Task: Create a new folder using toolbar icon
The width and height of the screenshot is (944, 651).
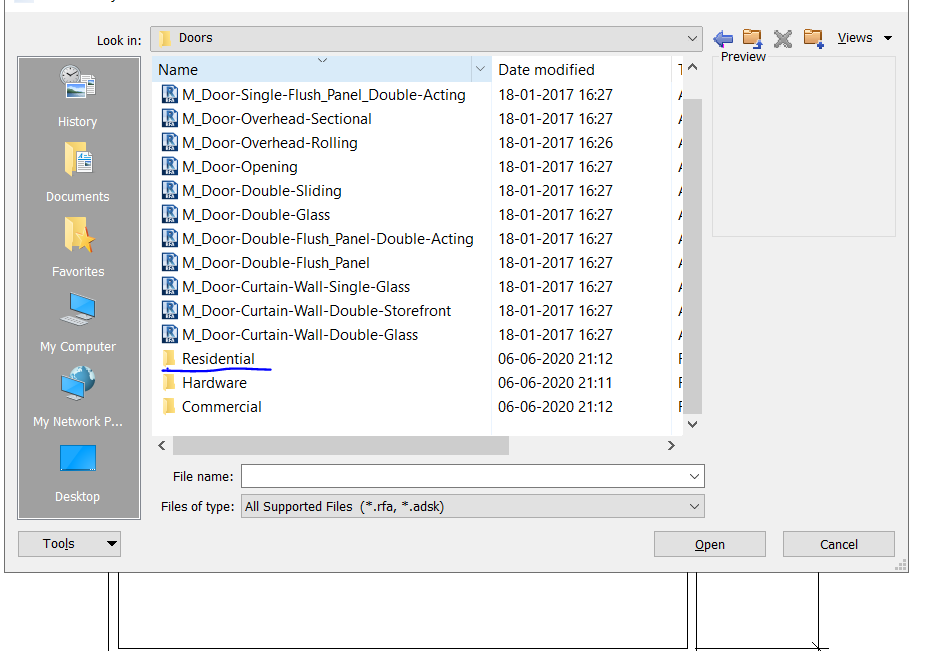Action: tap(813, 39)
